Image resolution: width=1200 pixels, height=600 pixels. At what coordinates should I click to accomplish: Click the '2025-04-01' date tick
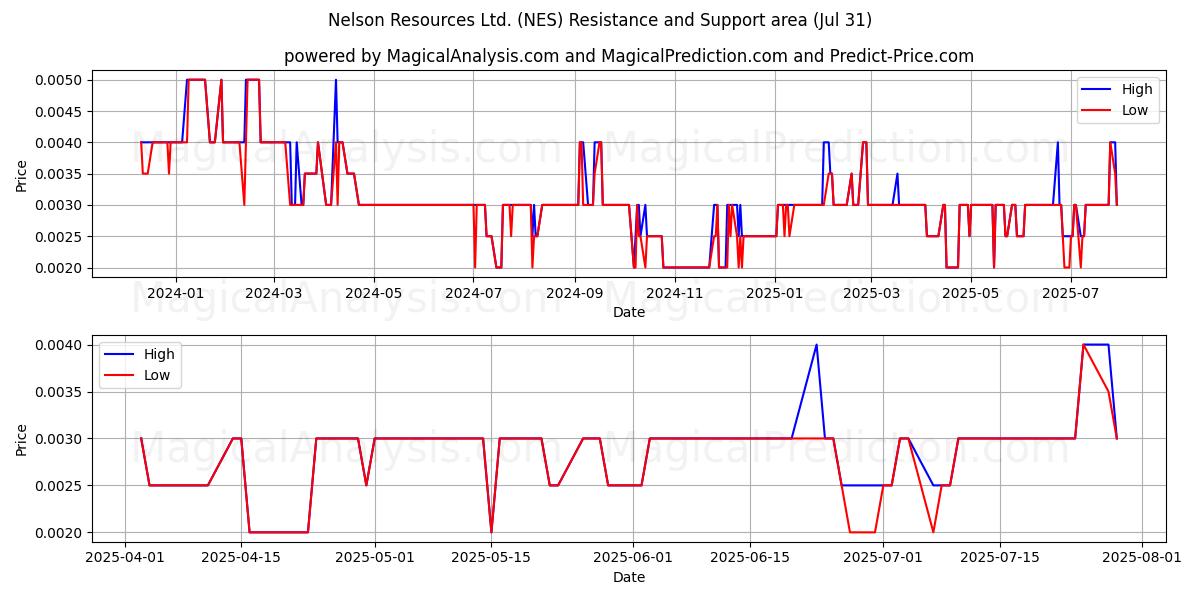pyautogui.click(x=125, y=558)
